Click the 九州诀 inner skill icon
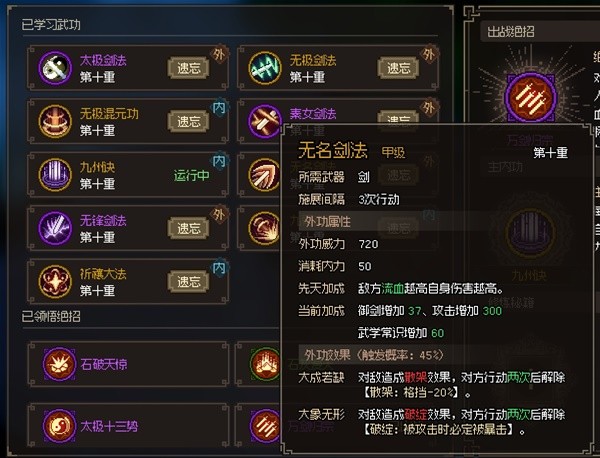The width and height of the screenshot is (600, 458). click(55, 175)
